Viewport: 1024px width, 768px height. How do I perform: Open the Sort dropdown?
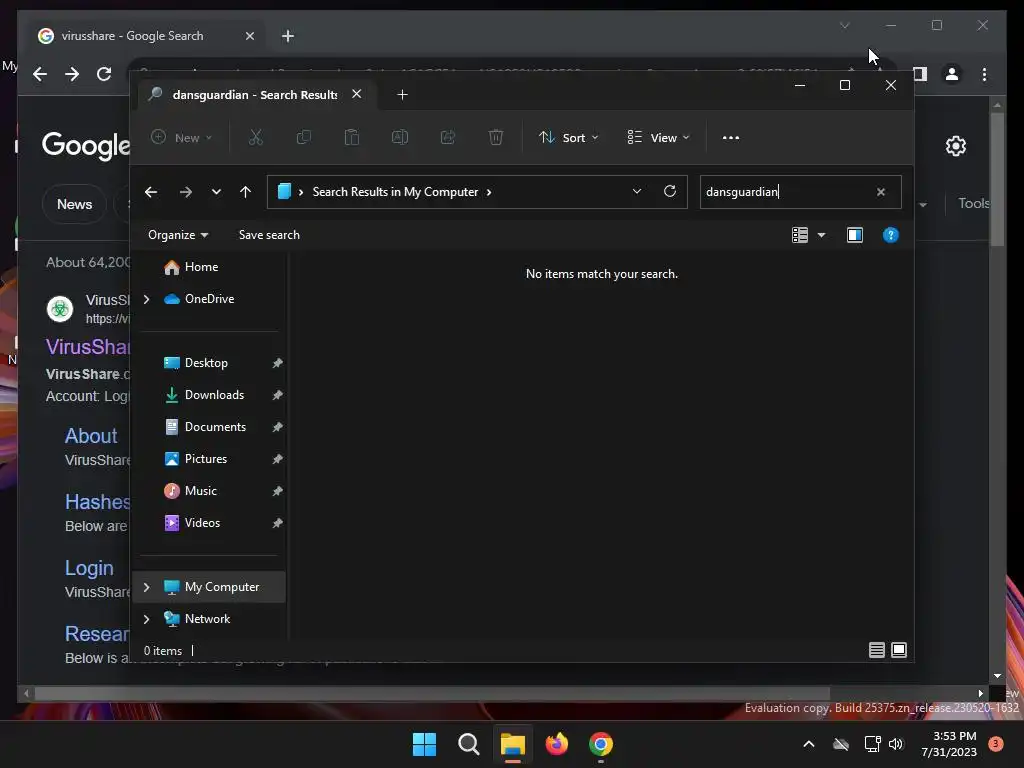point(568,138)
